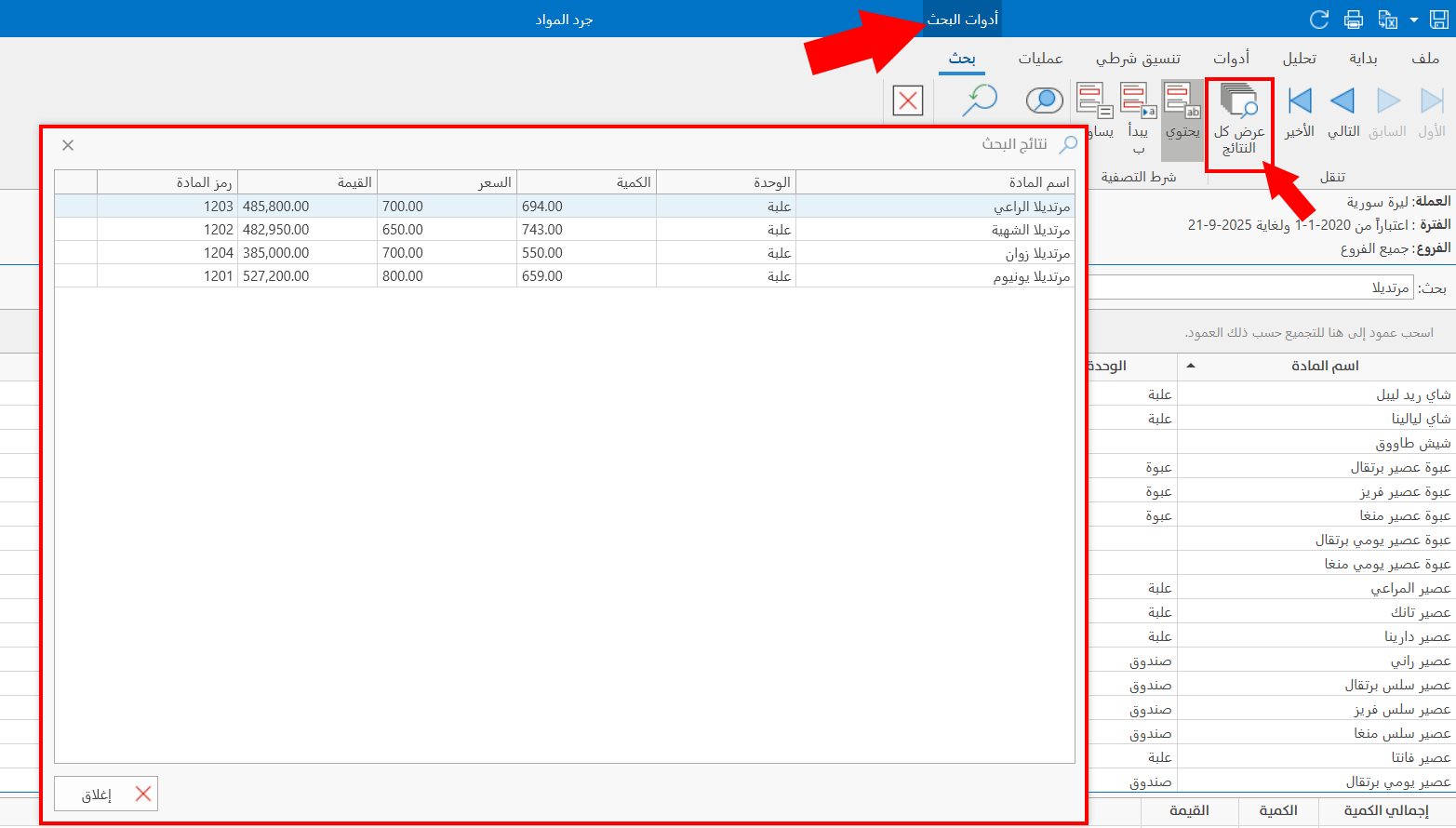Image resolution: width=1456 pixels, height=828 pixels.
Task: Click the magnifier with green arrow icon
Action: click(x=979, y=100)
